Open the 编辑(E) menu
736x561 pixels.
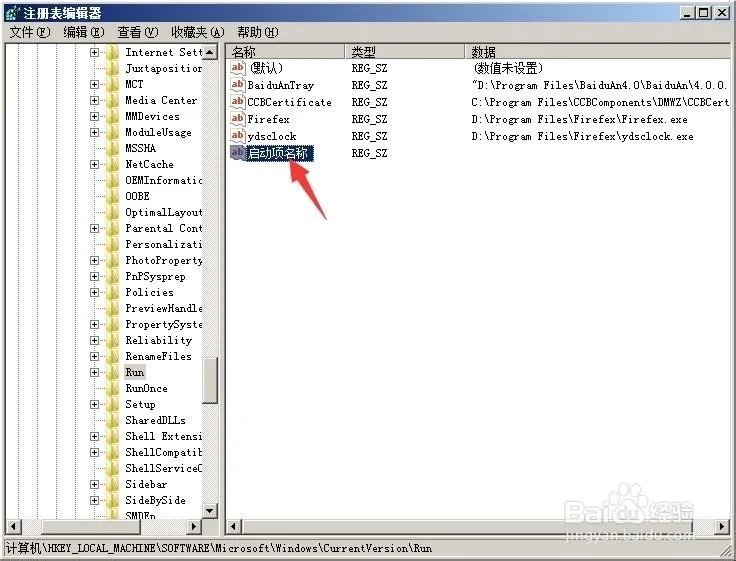pos(84,32)
